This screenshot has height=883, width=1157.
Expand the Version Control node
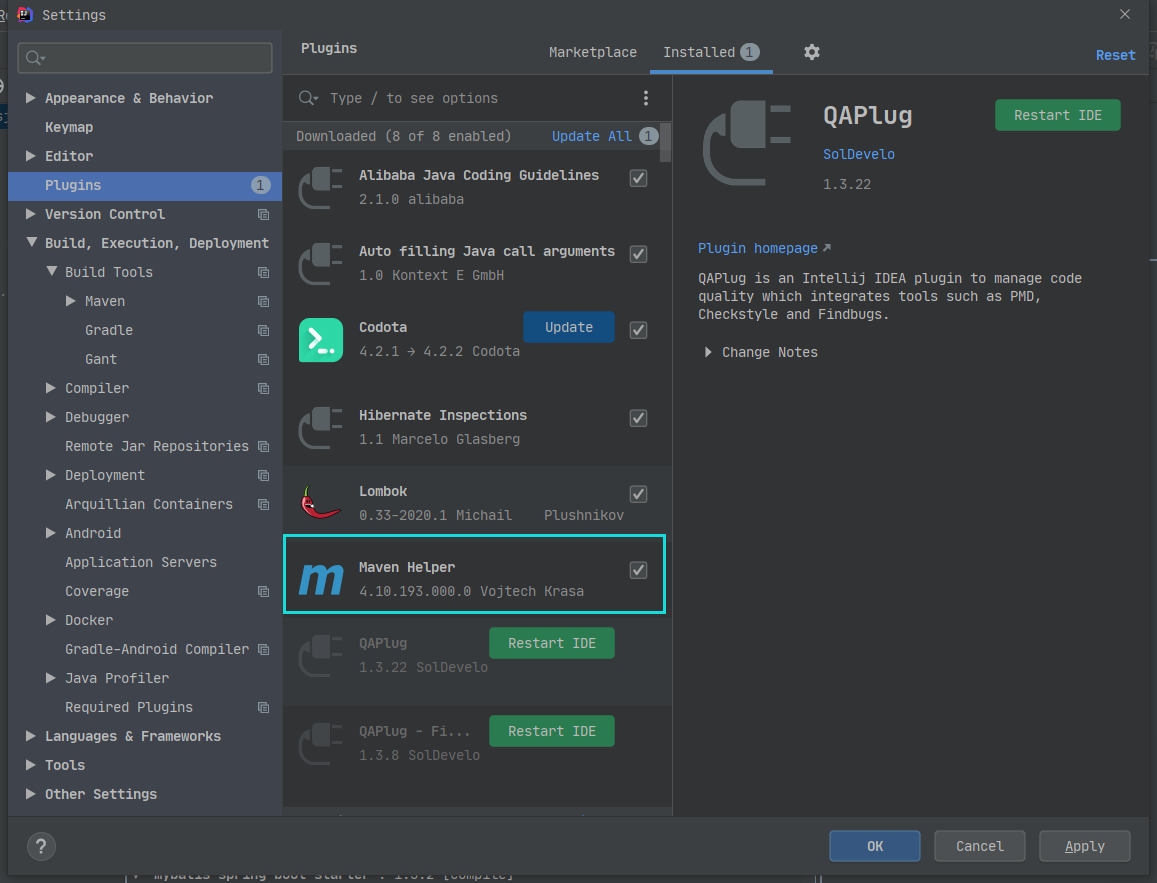click(30, 214)
